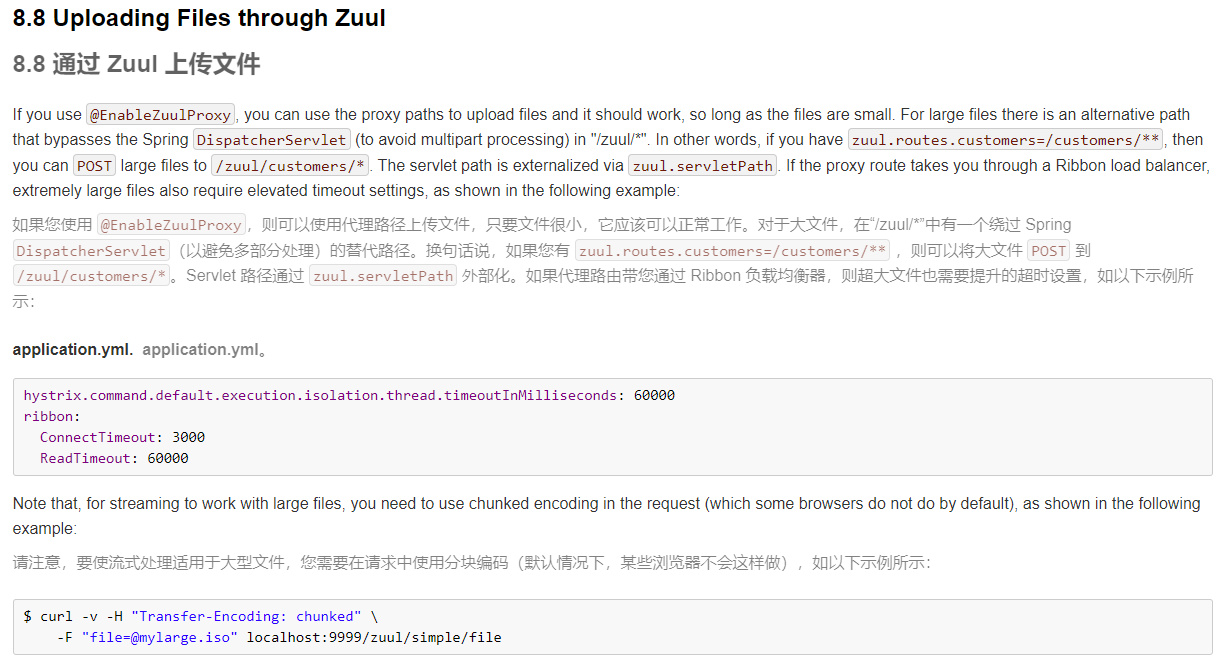Click "file=@mylarge.iso" string in curl command
The height and width of the screenshot is (665, 1220).
click(x=160, y=637)
